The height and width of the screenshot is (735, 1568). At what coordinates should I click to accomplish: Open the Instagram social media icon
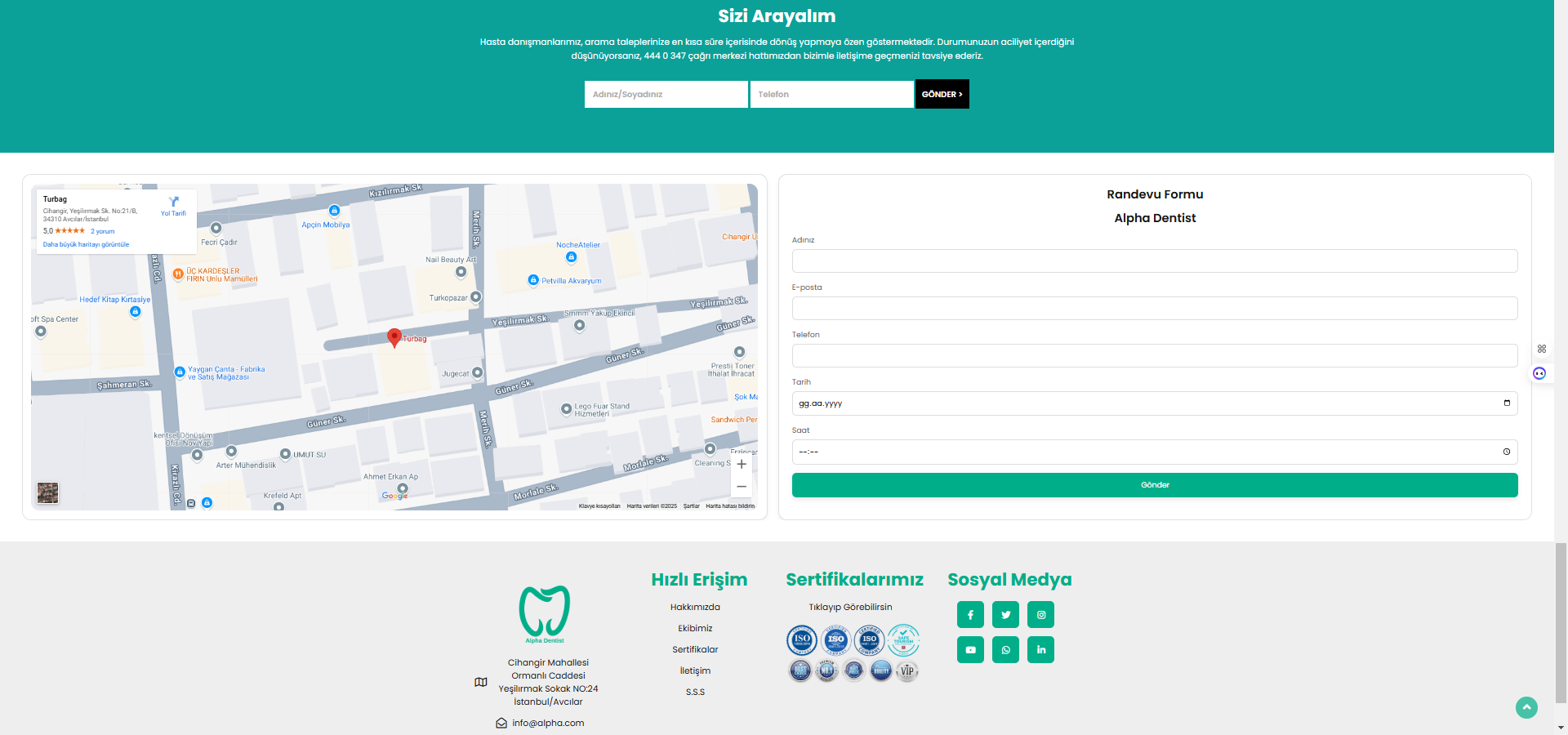1041,615
